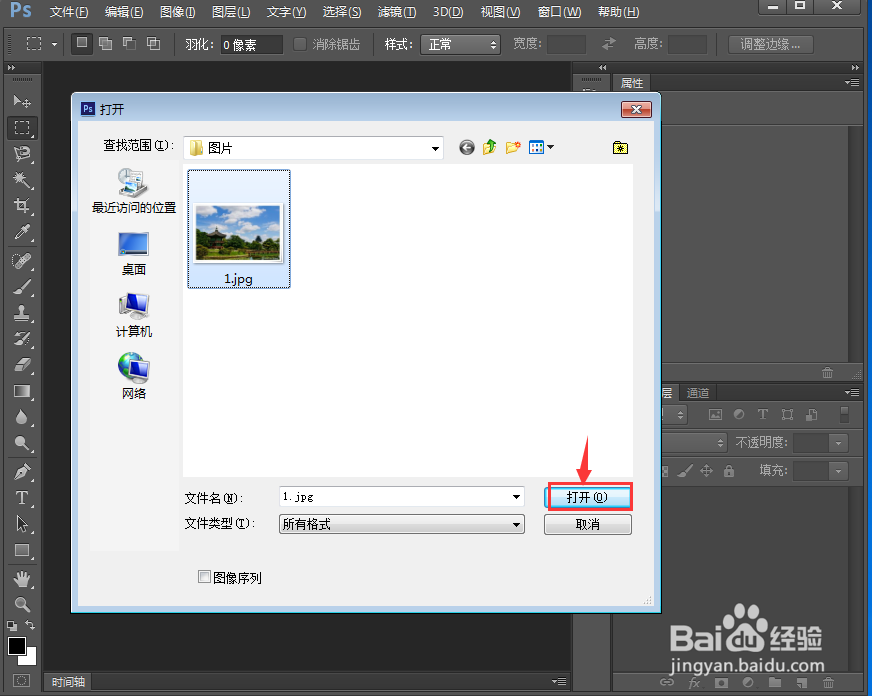Choose New Selection mode in options bar

click(x=82, y=43)
